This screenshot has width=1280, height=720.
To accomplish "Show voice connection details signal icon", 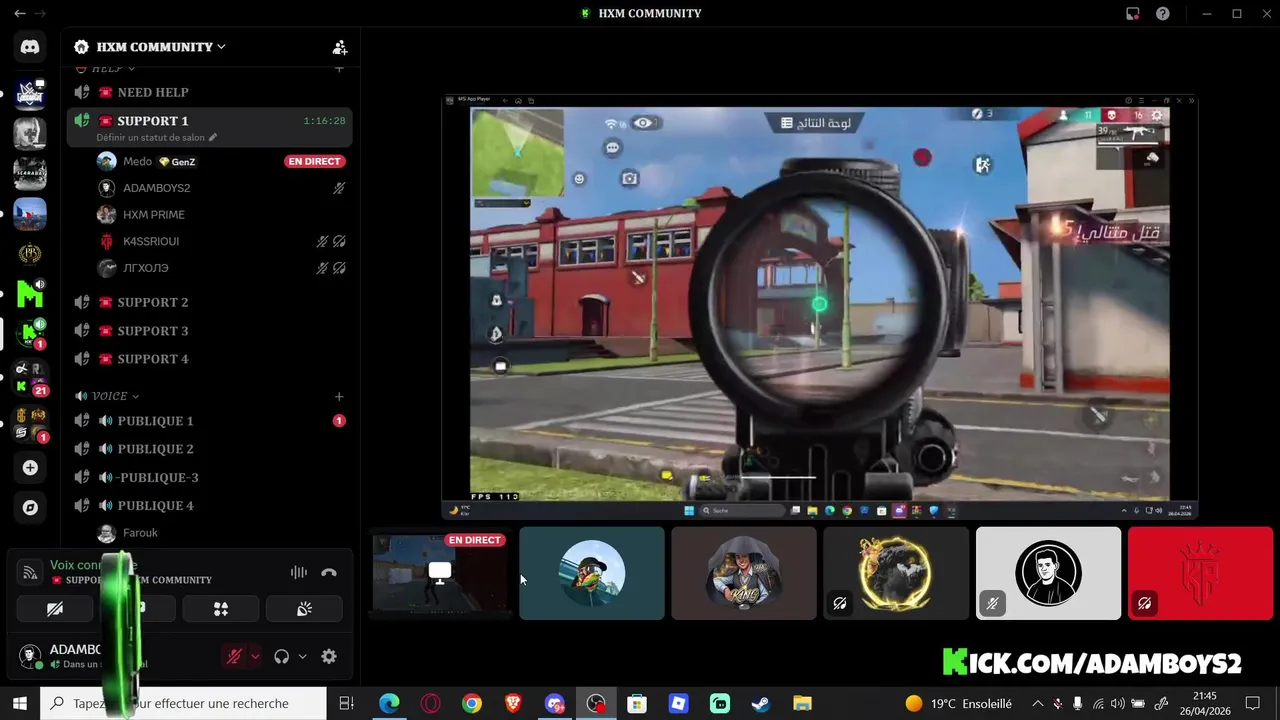I will click(31, 573).
